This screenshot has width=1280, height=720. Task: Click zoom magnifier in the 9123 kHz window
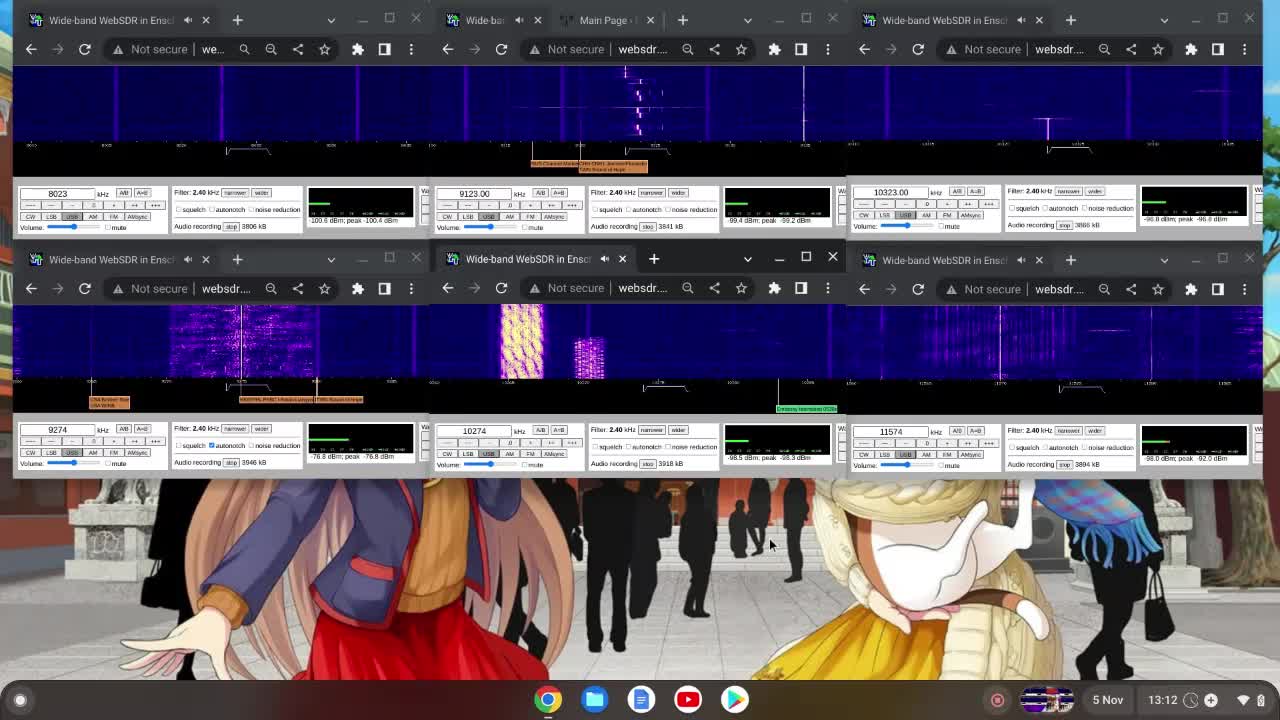[687, 49]
